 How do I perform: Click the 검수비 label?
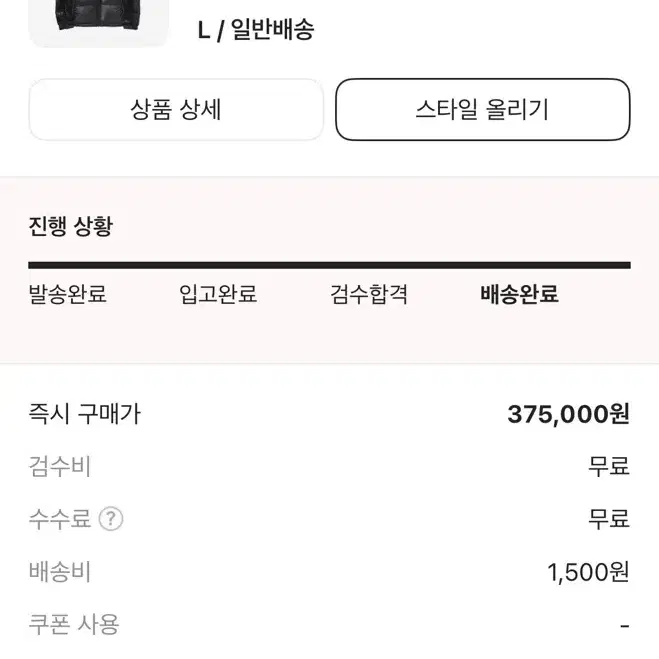coord(60,467)
